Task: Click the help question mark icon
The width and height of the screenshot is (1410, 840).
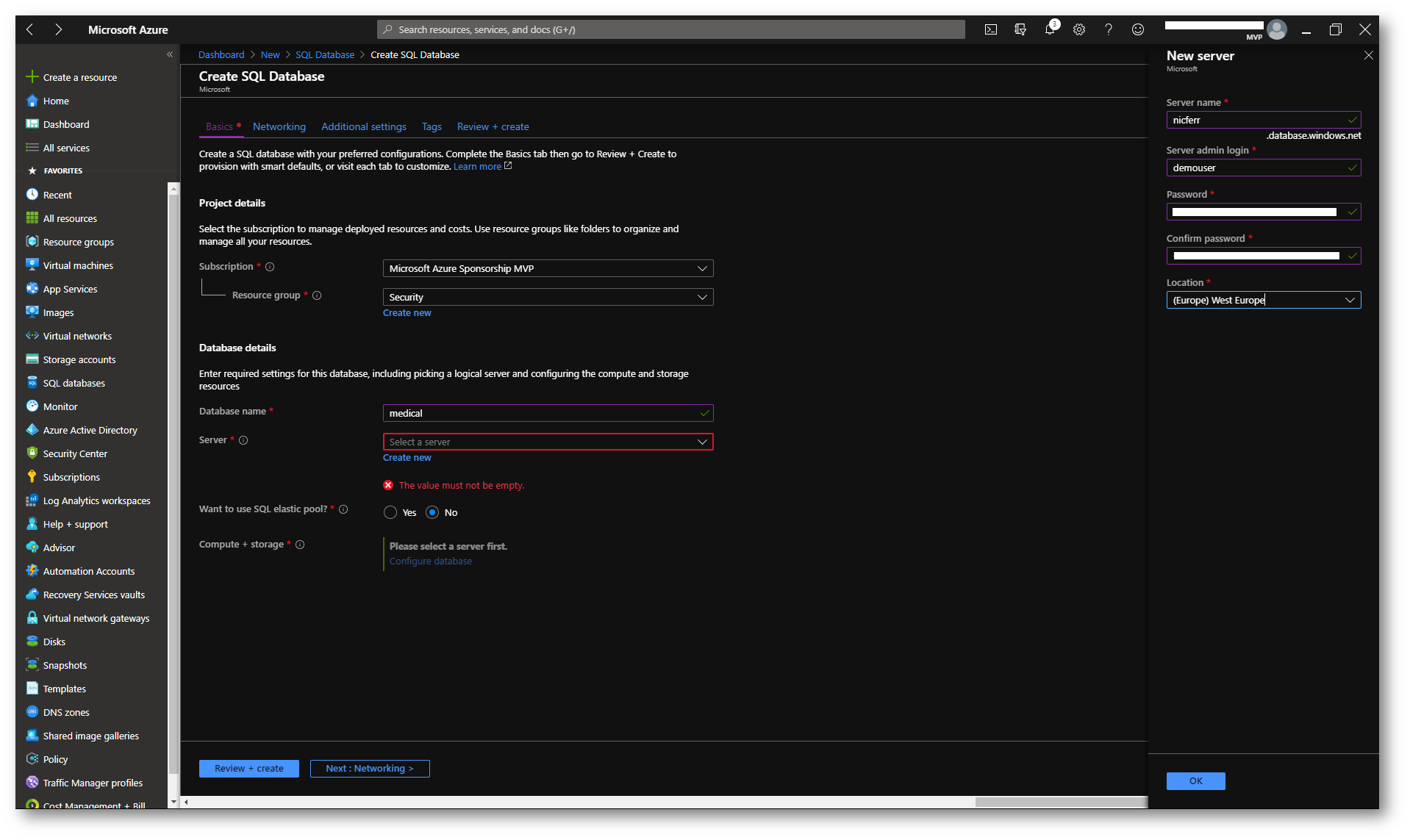Action: pyautogui.click(x=1108, y=29)
